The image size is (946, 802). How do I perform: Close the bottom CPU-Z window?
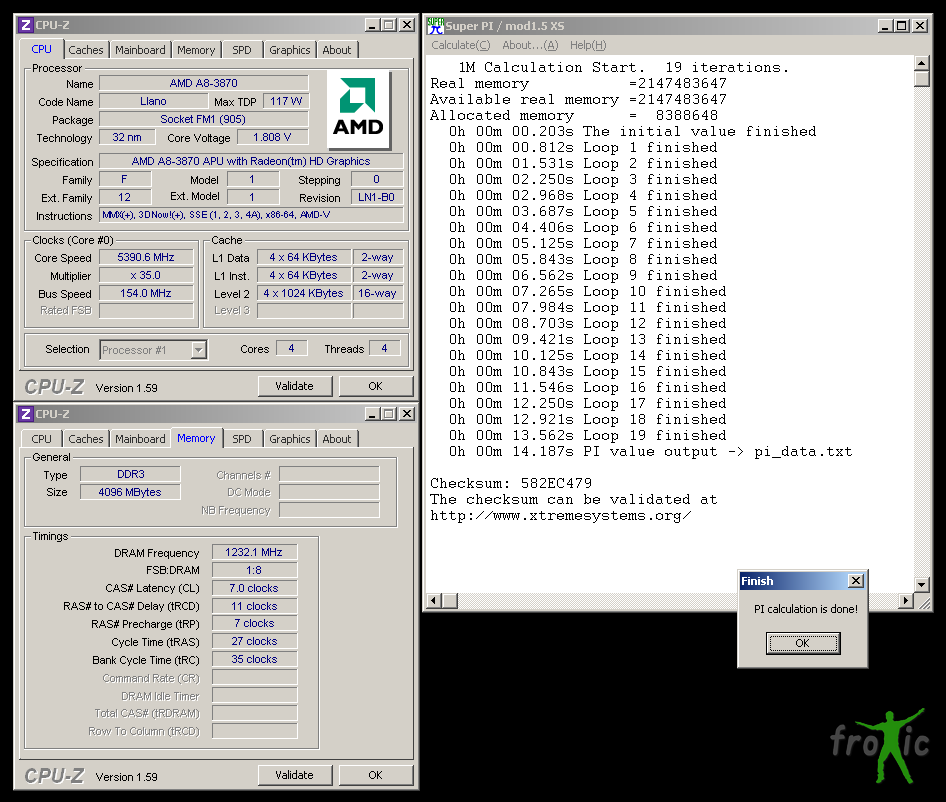coord(407,414)
